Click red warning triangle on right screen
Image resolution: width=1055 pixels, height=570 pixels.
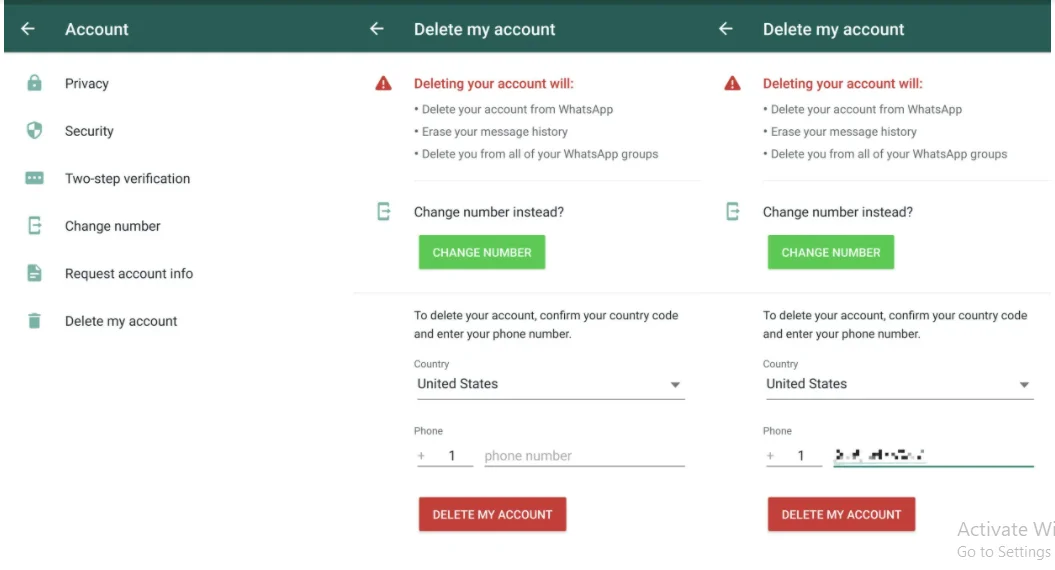[x=732, y=83]
